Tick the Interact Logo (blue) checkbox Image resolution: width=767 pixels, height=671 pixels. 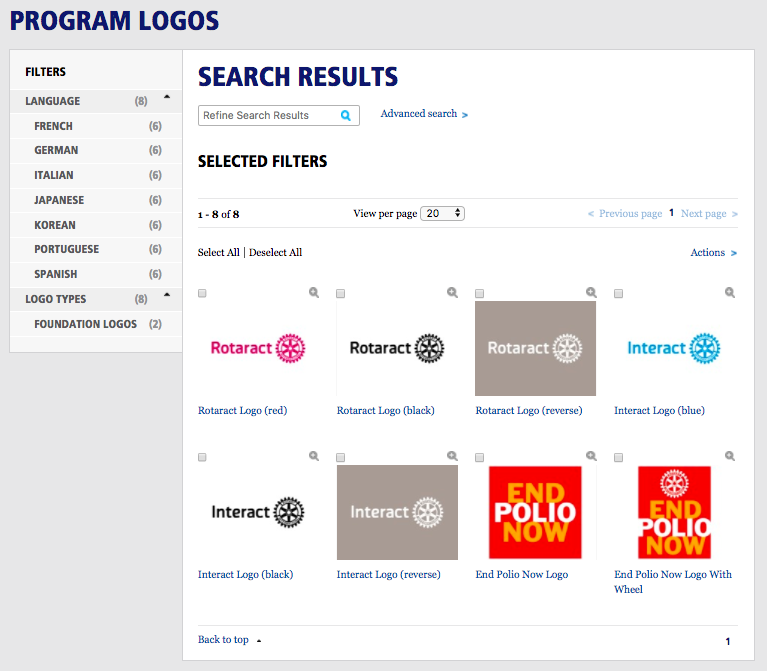coord(618,293)
